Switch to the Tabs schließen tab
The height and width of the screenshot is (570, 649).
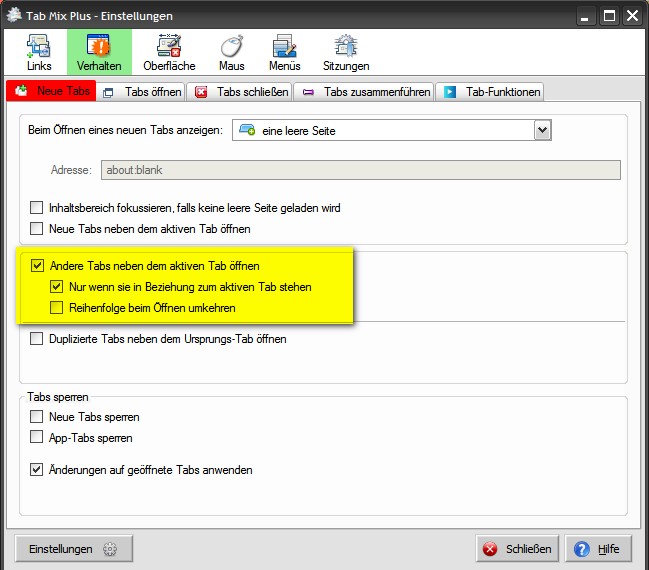241,91
